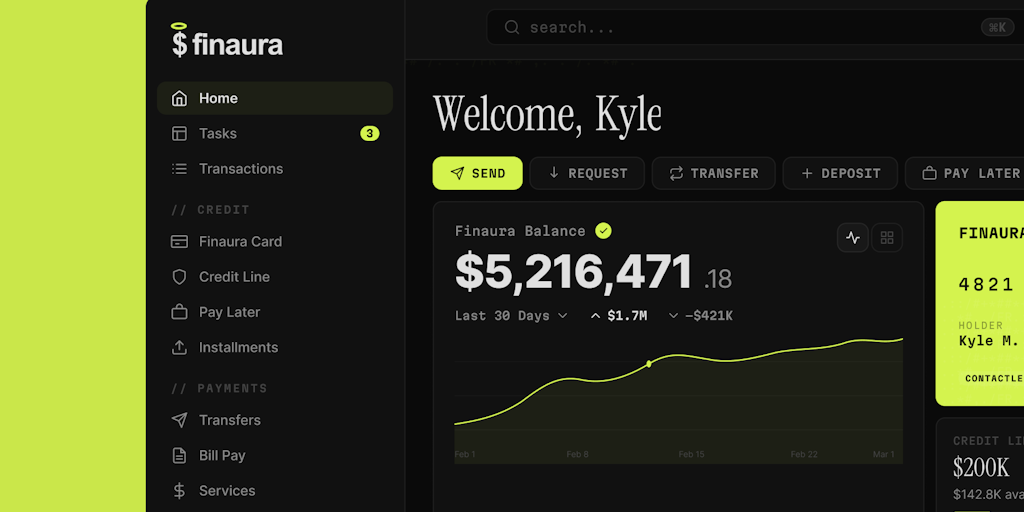Image resolution: width=1024 pixels, height=512 pixels.
Task: Open the Finaura Card page
Action: 275,242
